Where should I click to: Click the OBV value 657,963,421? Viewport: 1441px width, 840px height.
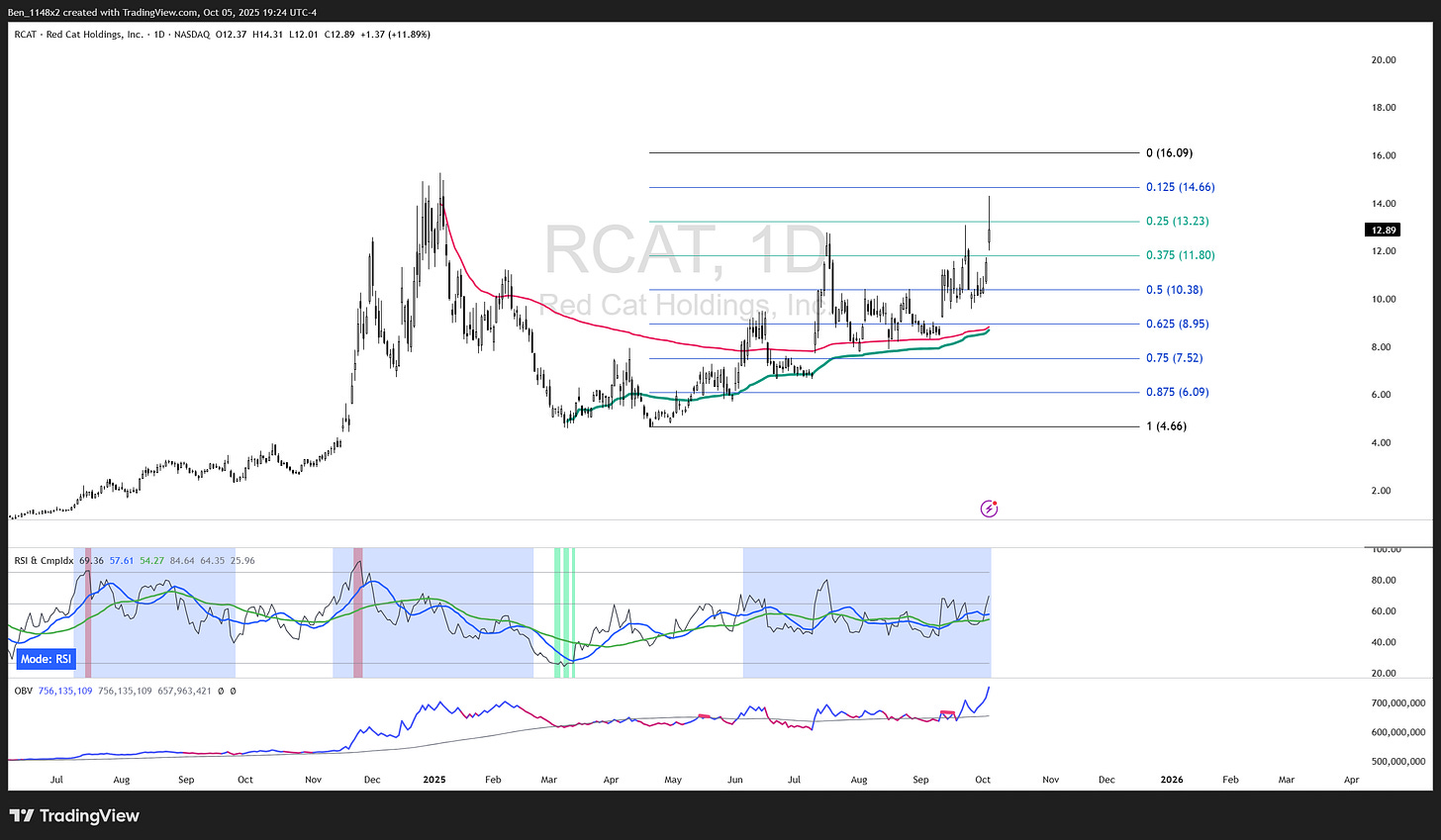coord(184,691)
